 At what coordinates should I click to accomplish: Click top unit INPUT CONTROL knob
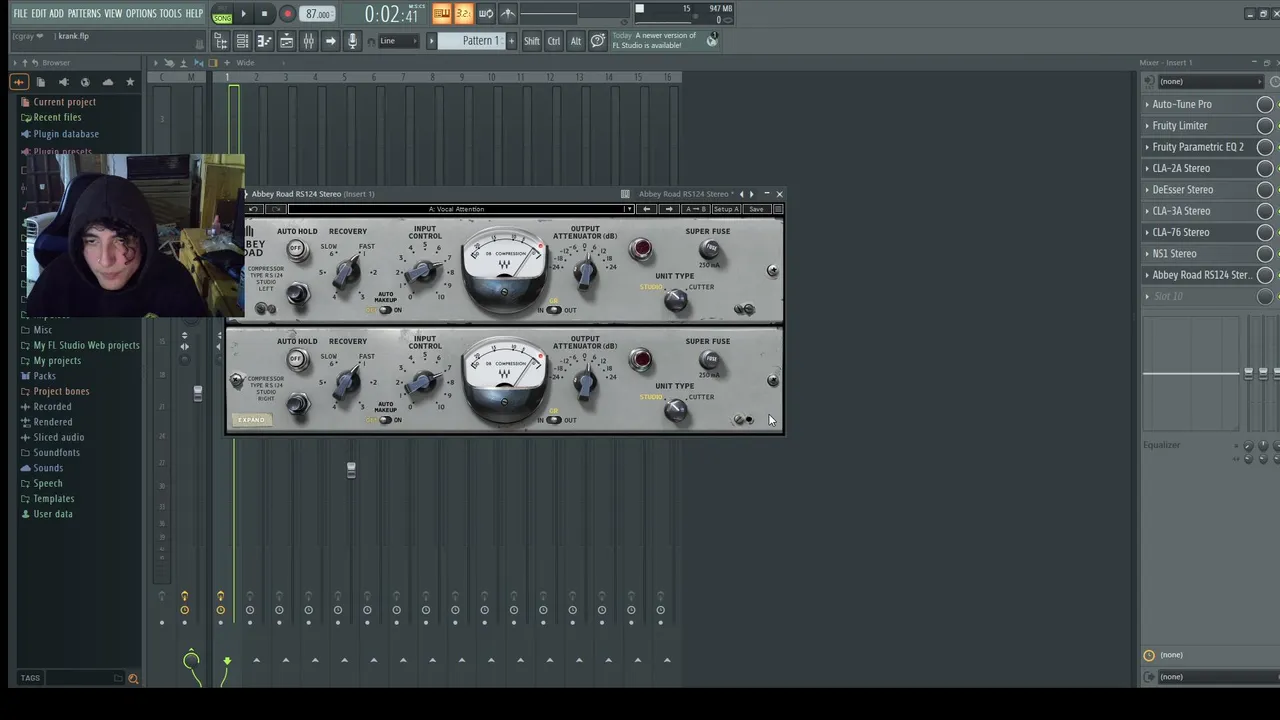tap(422, 271)
